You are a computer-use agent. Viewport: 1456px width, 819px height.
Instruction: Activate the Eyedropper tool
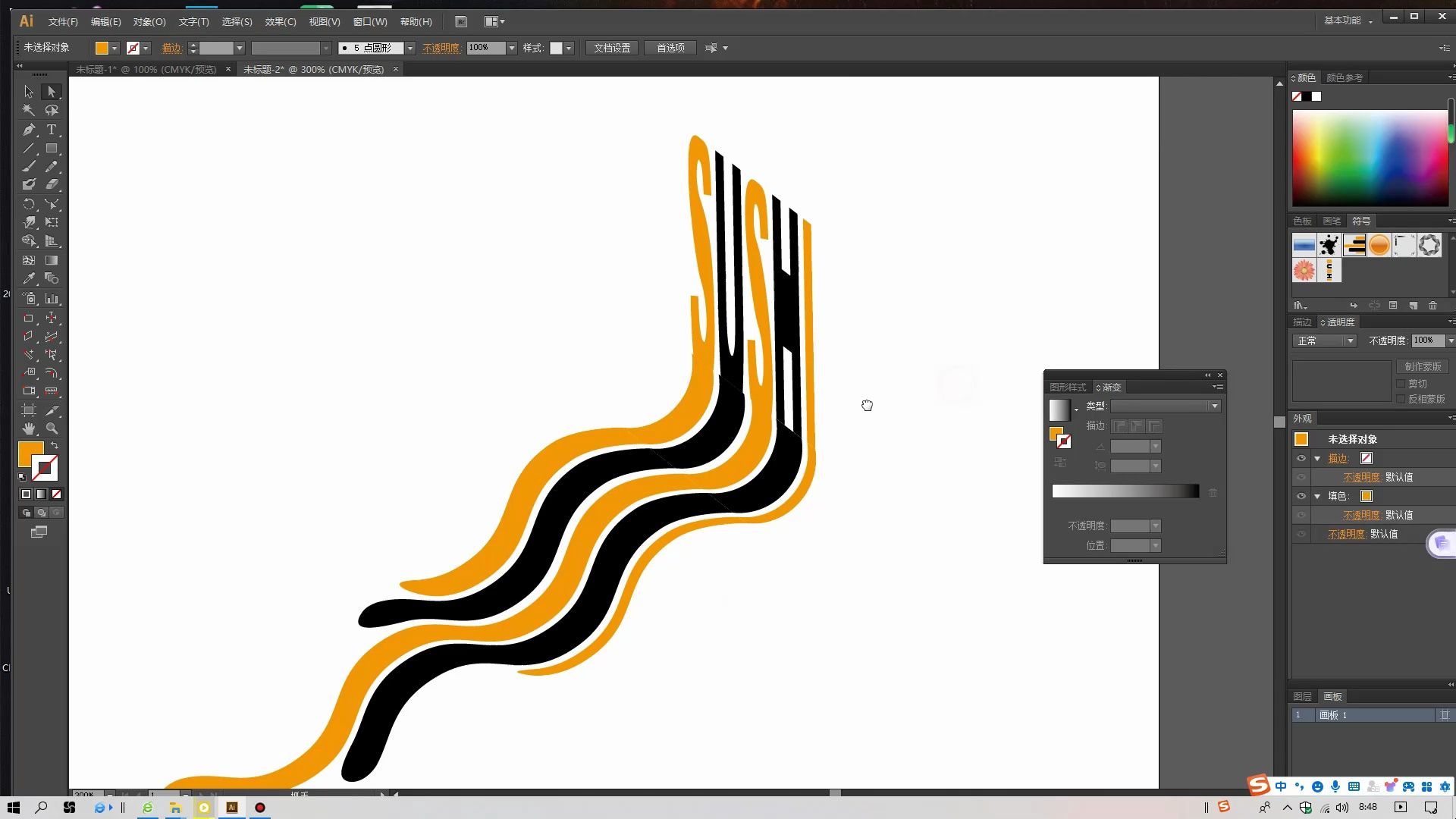pos(29,279)
